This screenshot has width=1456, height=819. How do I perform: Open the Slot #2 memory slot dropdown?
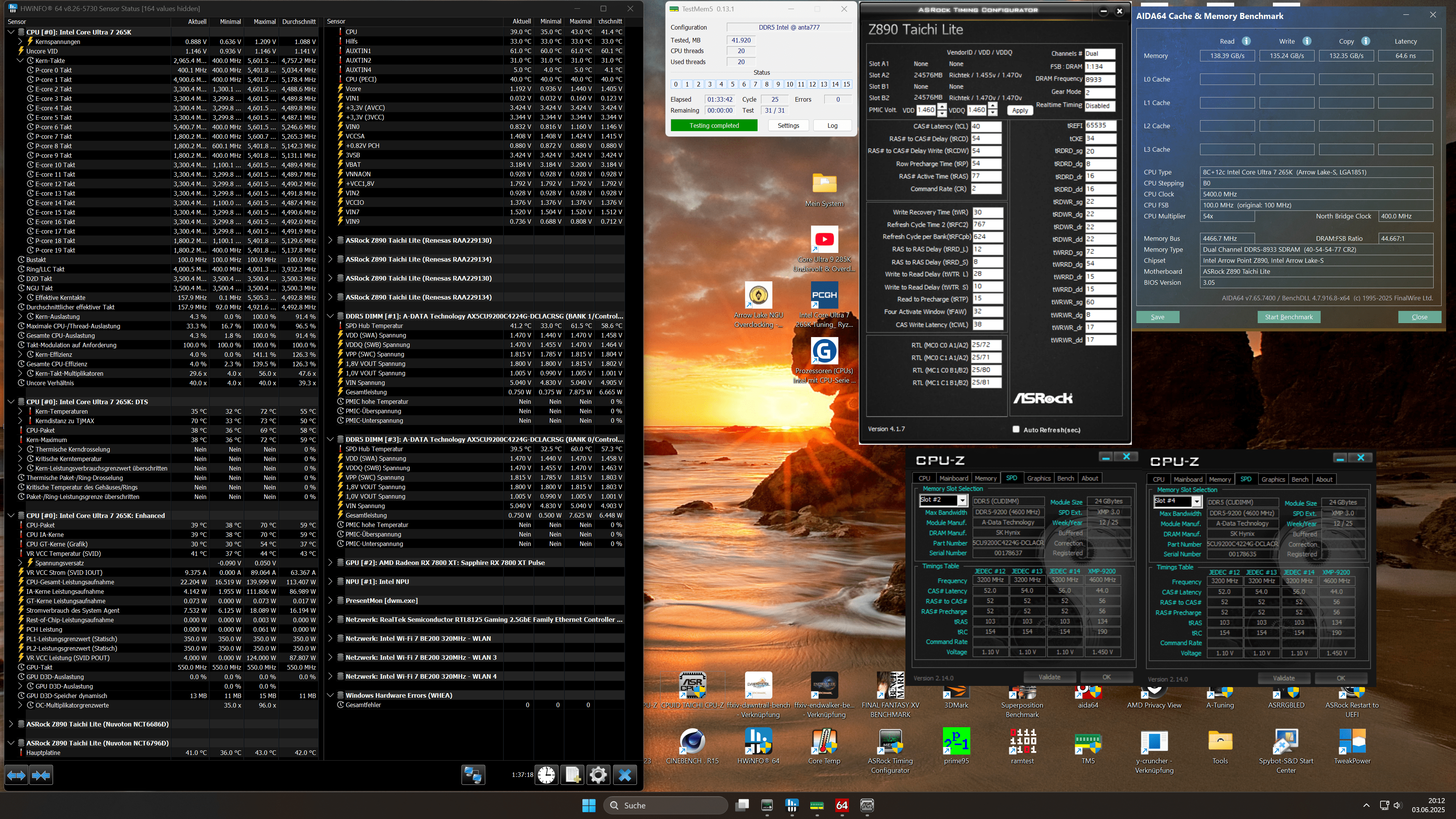coord(962,500)
